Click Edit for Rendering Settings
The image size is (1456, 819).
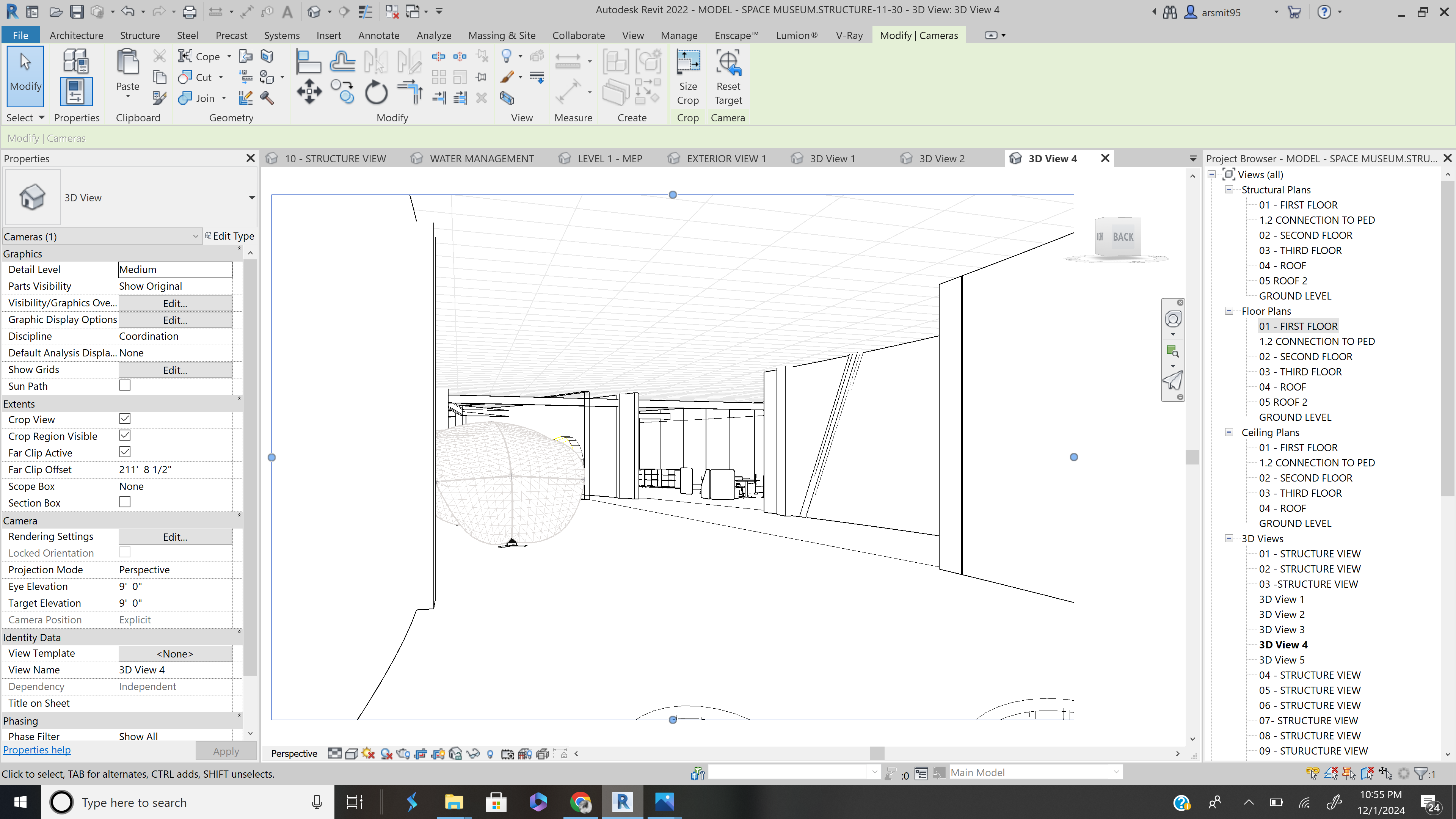(175, 537)
